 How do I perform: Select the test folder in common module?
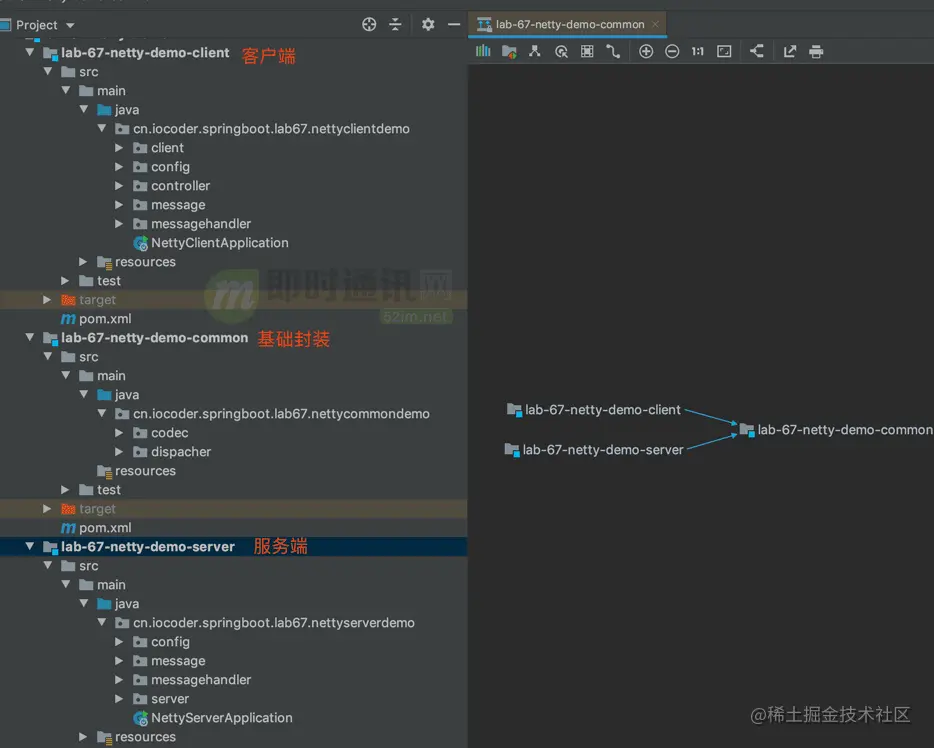108,490
